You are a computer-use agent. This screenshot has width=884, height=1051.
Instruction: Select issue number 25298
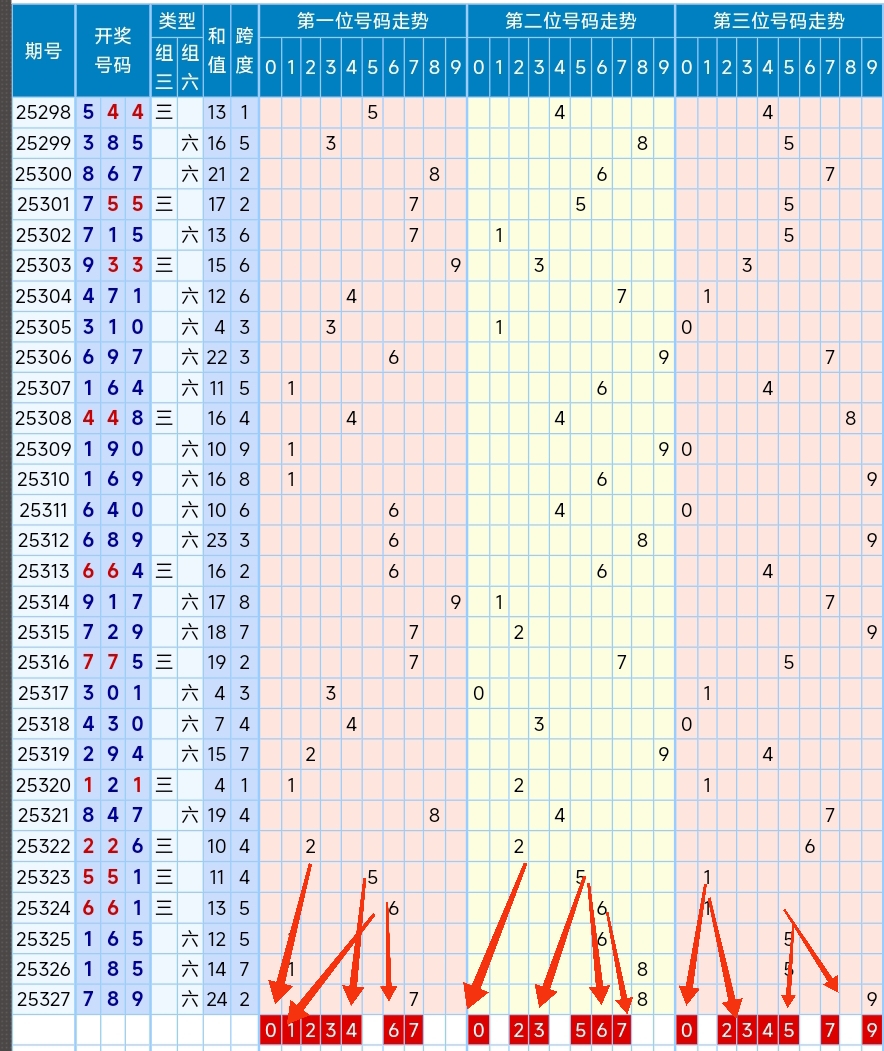44,112
